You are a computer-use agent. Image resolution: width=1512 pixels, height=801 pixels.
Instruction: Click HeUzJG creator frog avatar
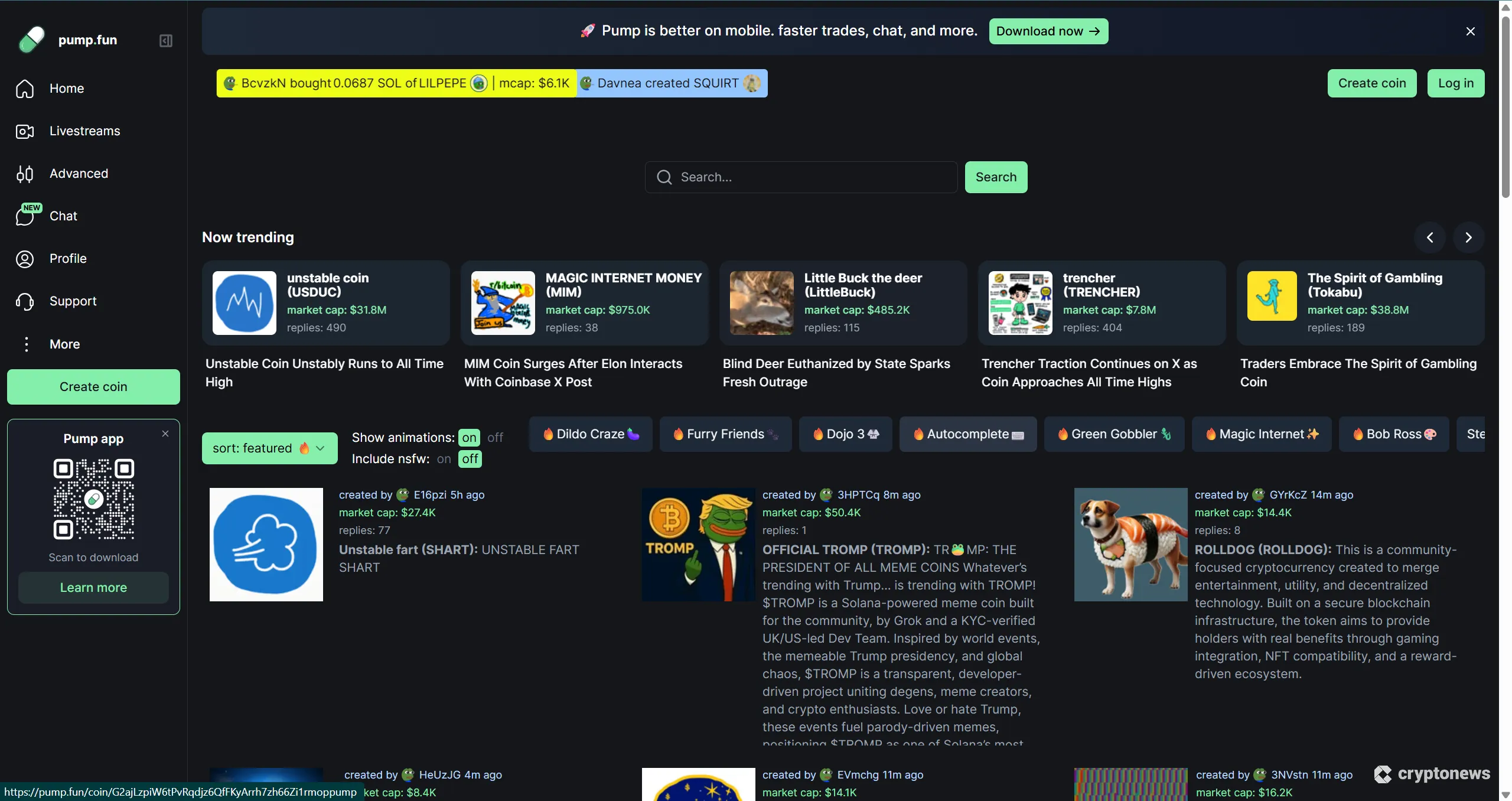[x=408, y=775]
